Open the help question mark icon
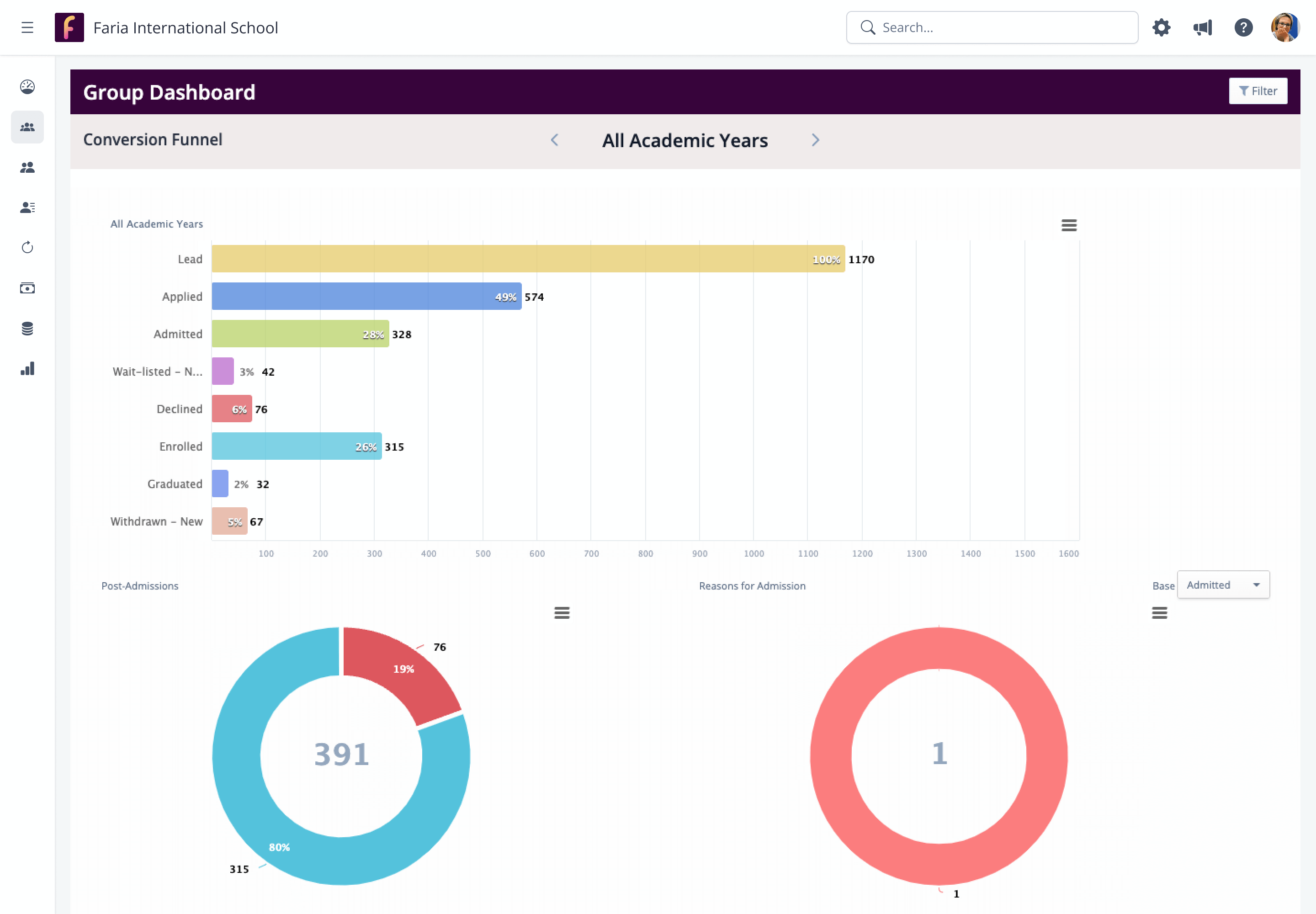 [x=1243, y=27]
